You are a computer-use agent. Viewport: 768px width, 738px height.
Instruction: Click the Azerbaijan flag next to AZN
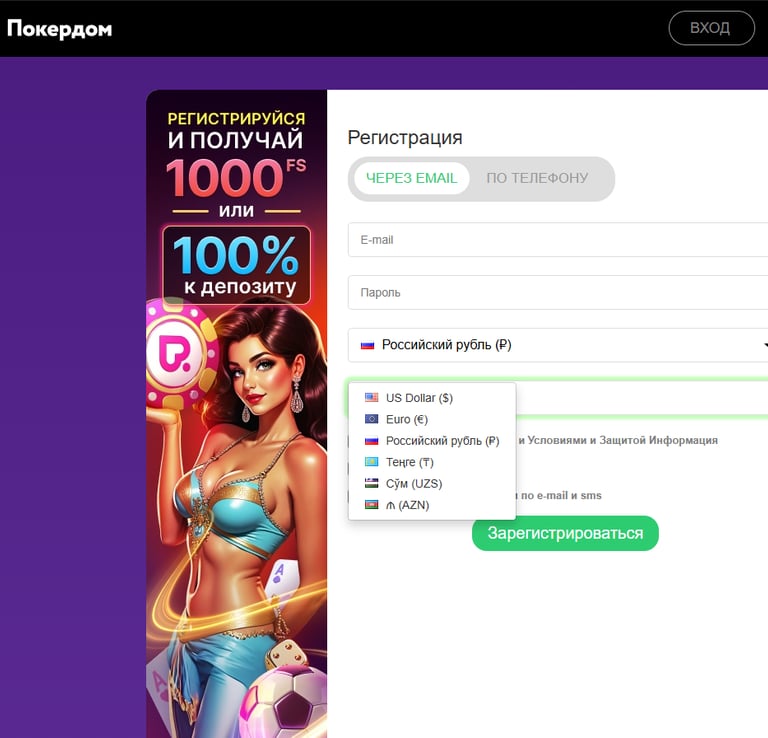371,505
